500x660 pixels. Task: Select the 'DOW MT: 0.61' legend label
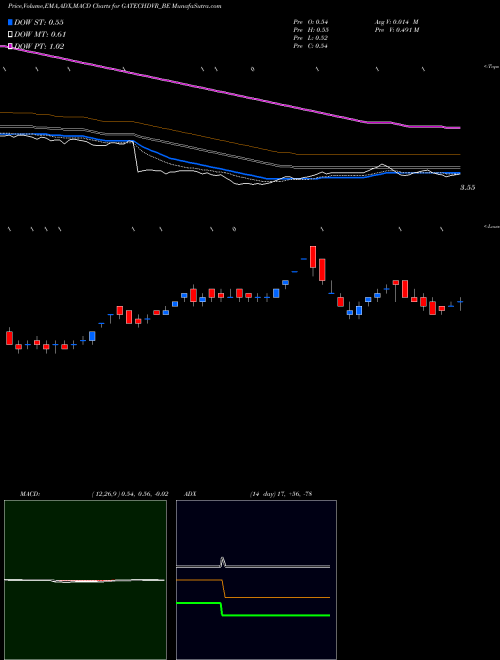click(x=40, y=35)
